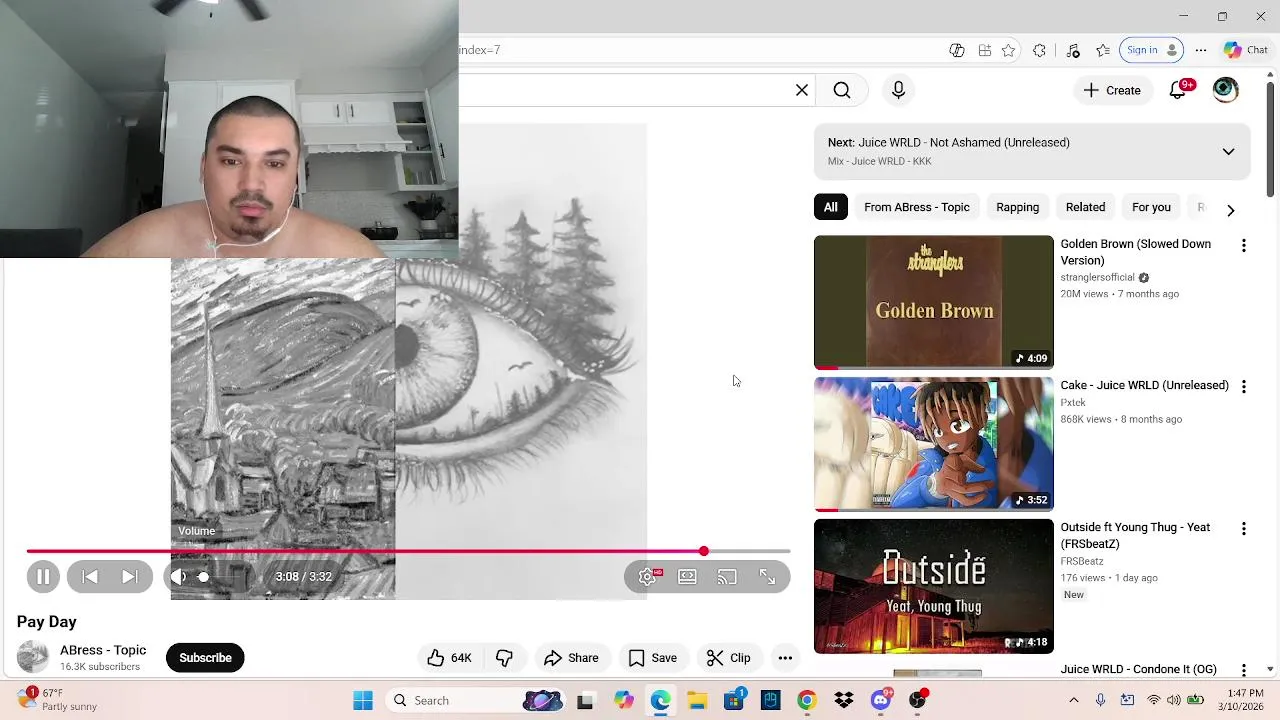The height and width of the screenshot is (720, 1280).
Task: Subscribe to ABress - Topic
Action: [x=205, y=658]
